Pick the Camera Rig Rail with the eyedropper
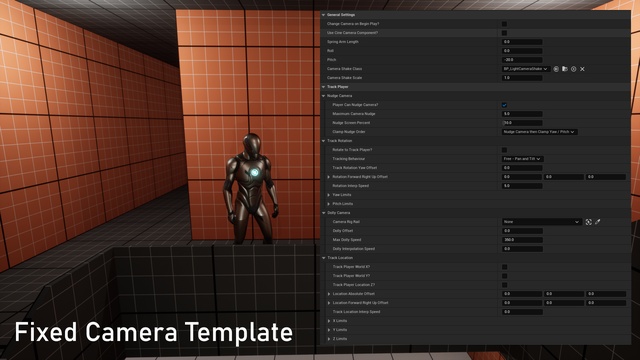Viewport: 640px width, 360px height. pyautogui.click(x=598, y=222)
